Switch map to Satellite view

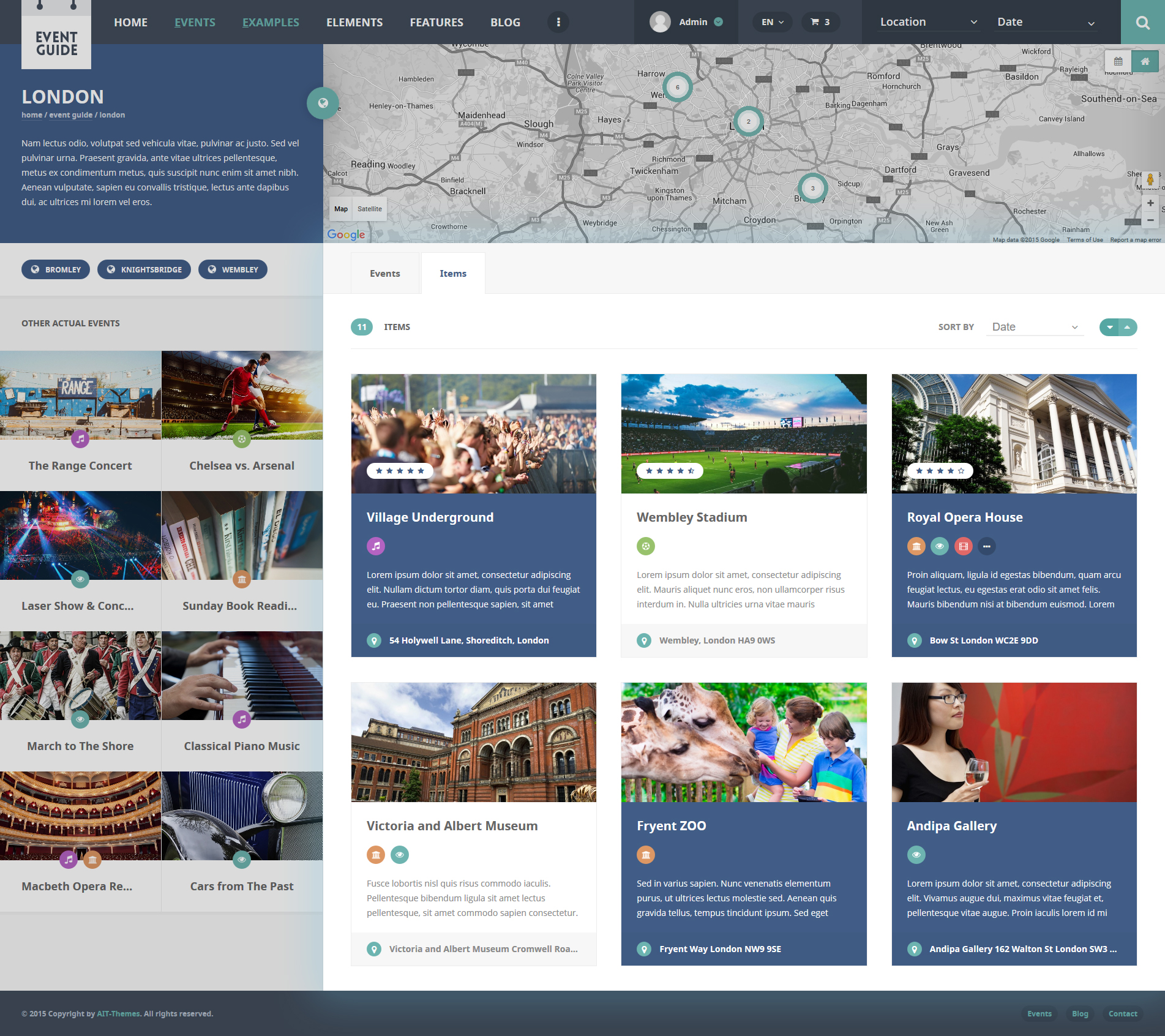point(370,209)
